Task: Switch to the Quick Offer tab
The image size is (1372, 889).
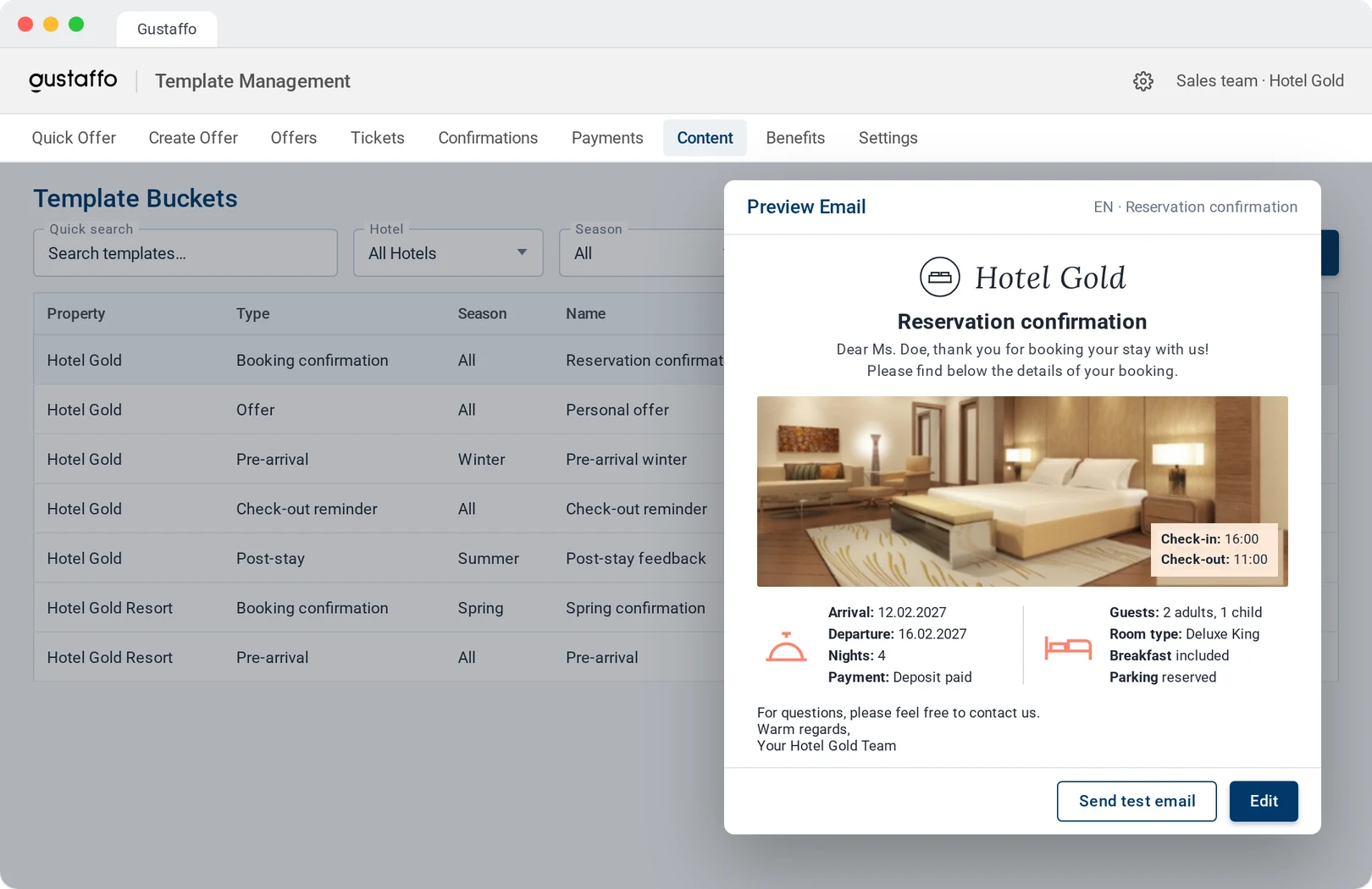Action: tap(74, 138)
